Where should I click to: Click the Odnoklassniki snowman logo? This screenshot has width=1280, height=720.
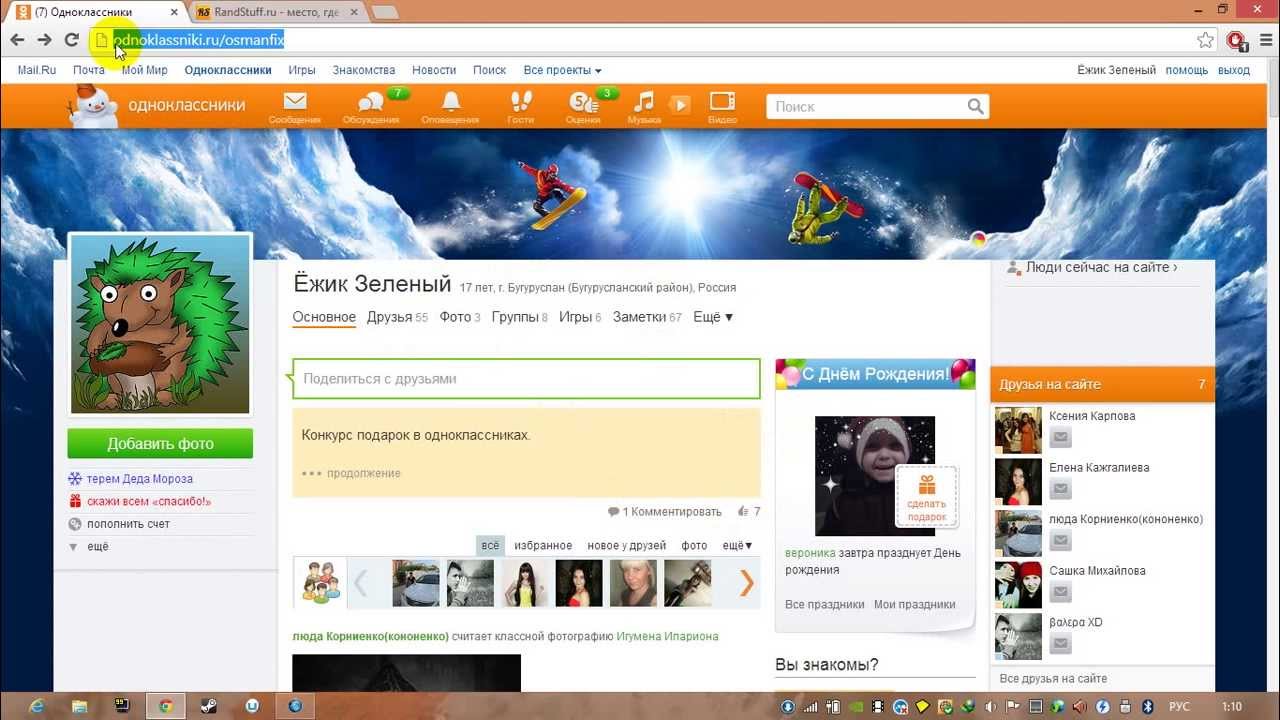tap(93, 106)
